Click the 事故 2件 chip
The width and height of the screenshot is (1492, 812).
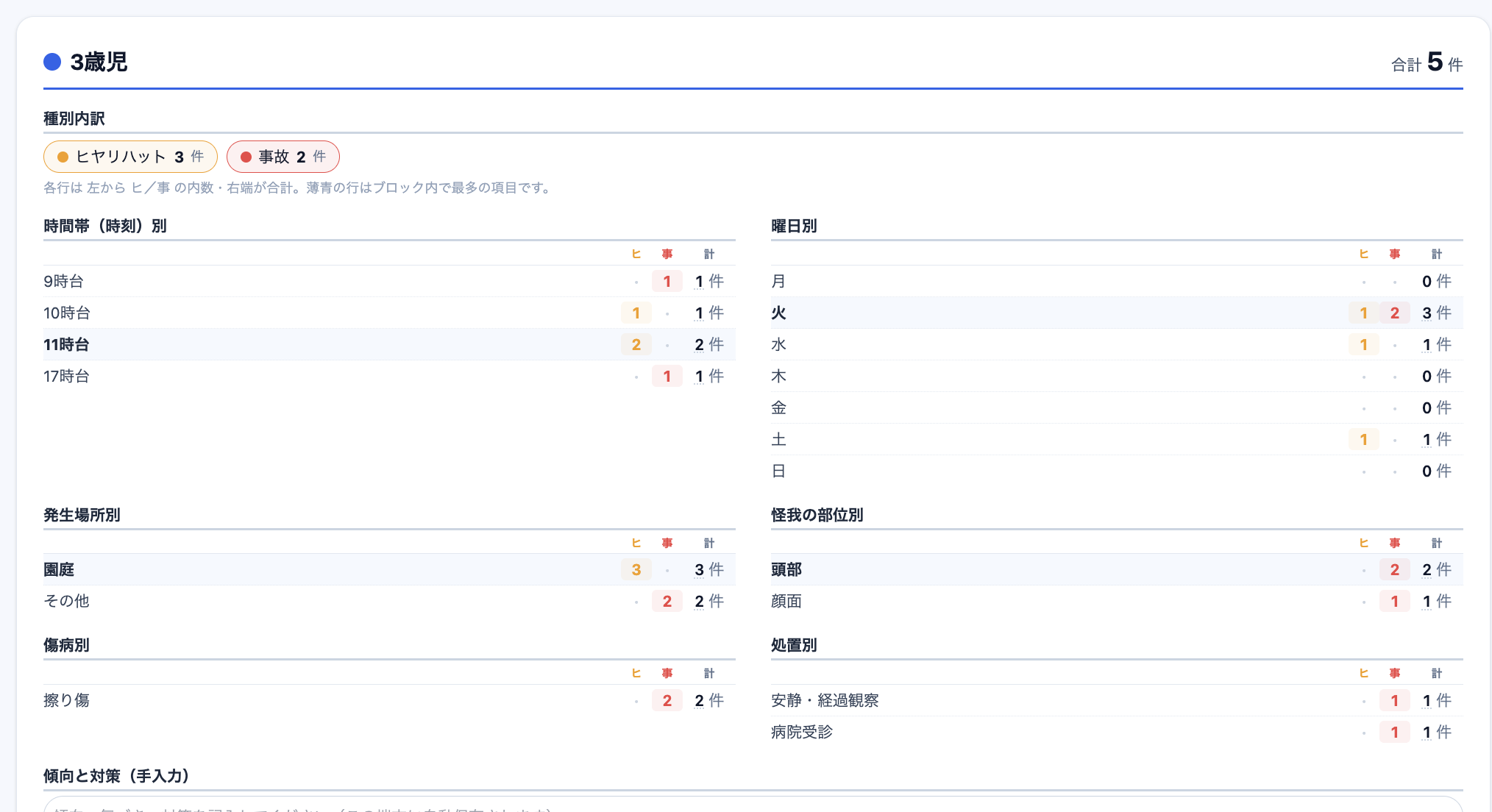click(x=283, y=157)
